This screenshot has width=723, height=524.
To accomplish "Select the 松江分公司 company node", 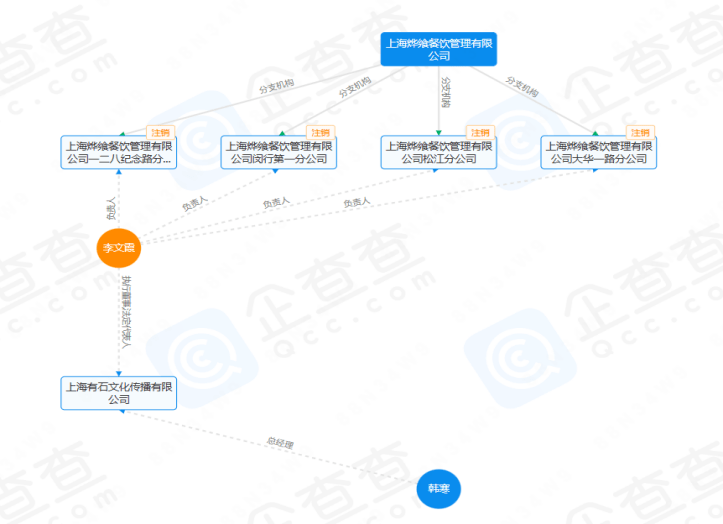I will click(439, 152).
